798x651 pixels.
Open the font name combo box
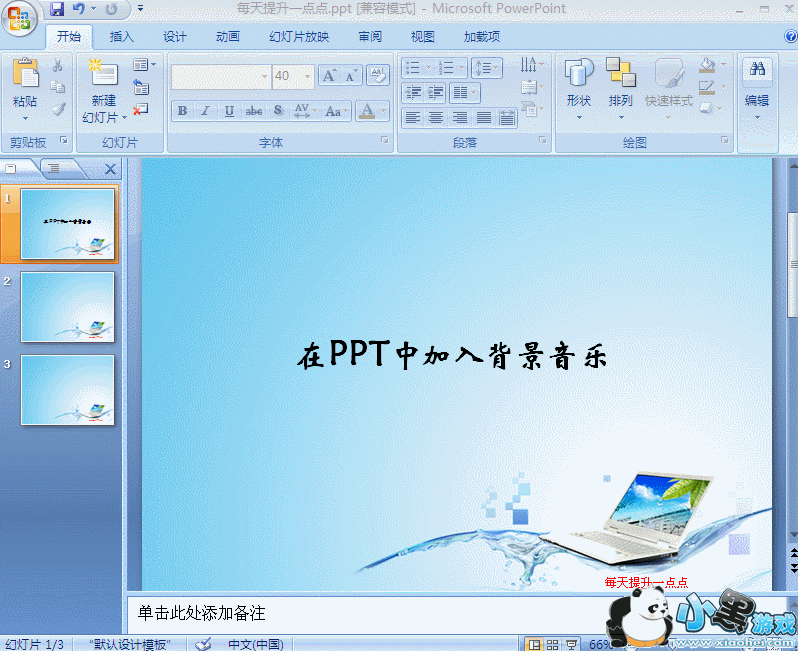[x=220, y=76]
